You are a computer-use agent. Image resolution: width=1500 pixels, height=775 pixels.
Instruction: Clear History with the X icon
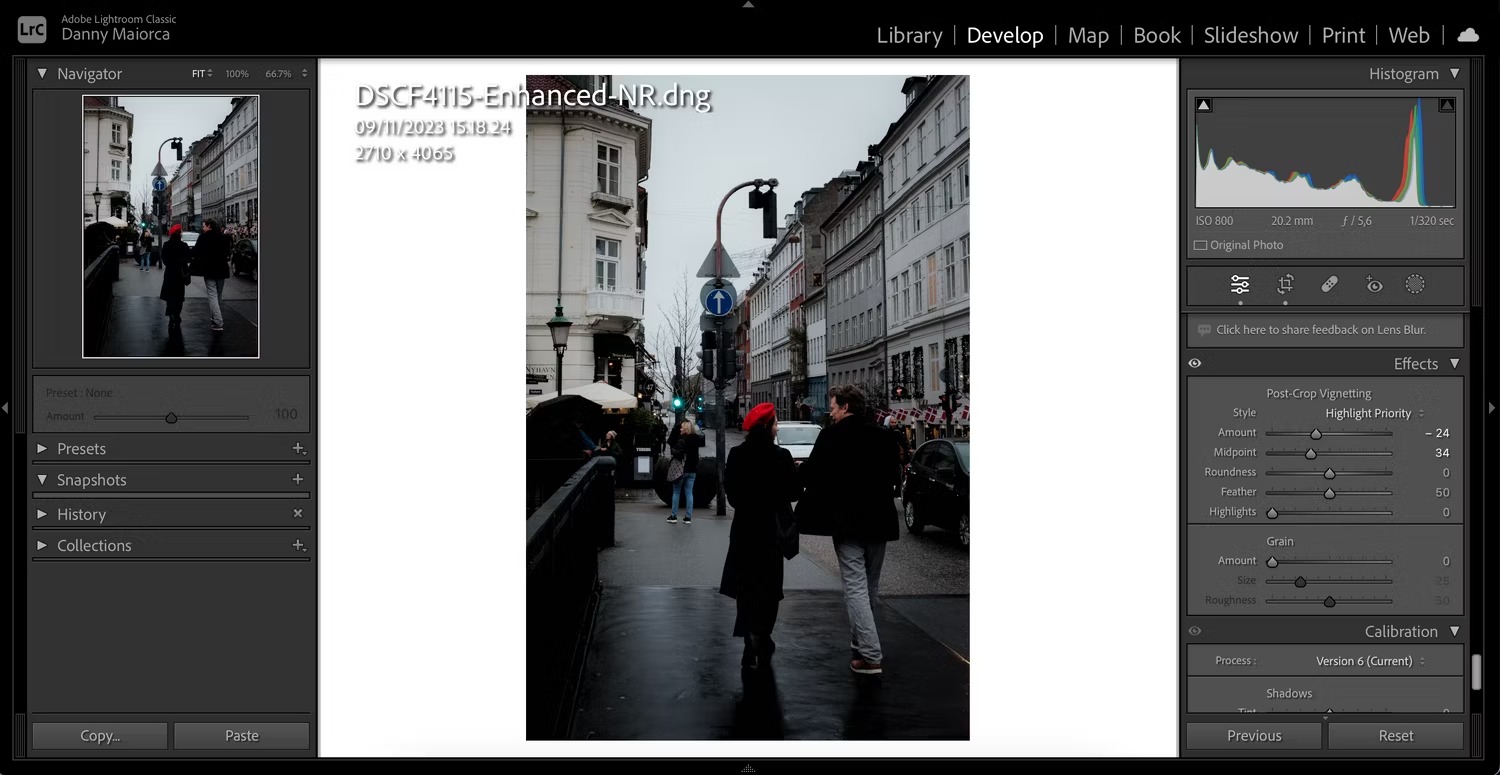click(297, 514)
